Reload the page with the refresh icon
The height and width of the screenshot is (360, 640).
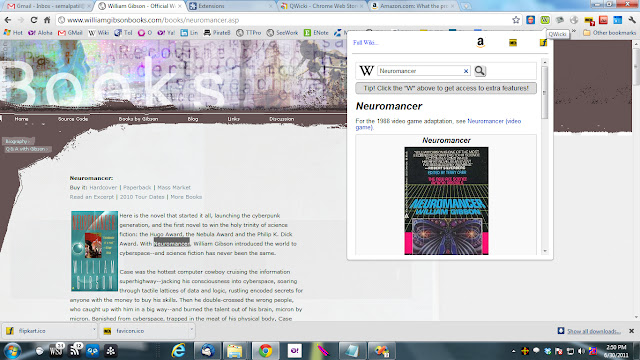pyautogui.click(x=34, y=20)
